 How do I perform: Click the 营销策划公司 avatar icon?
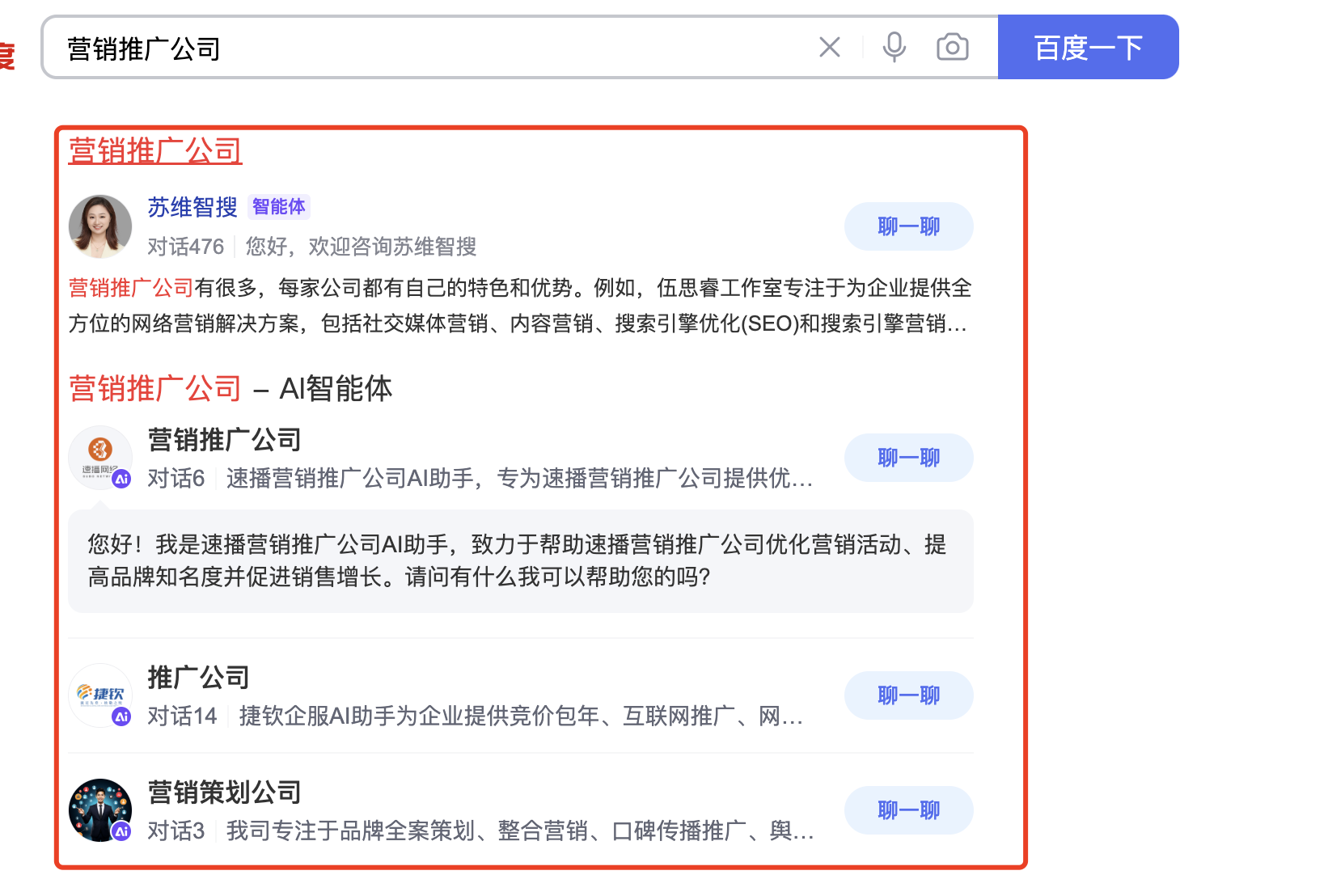coord(100,810)
